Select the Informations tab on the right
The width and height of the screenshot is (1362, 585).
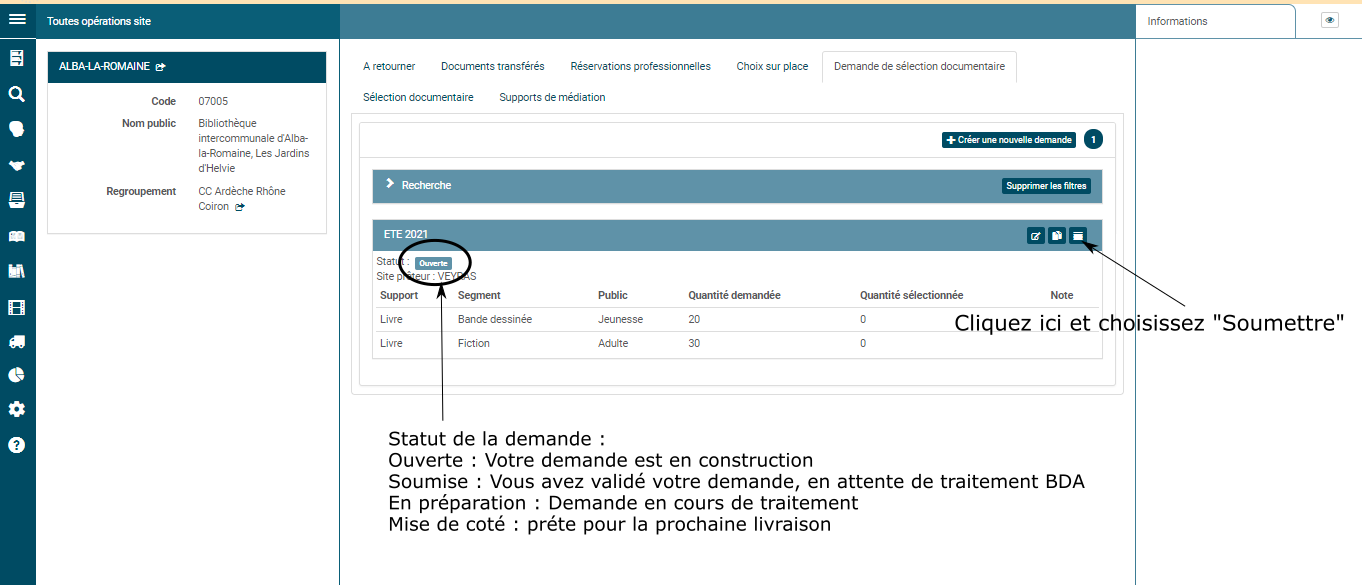coord(1215,21)
